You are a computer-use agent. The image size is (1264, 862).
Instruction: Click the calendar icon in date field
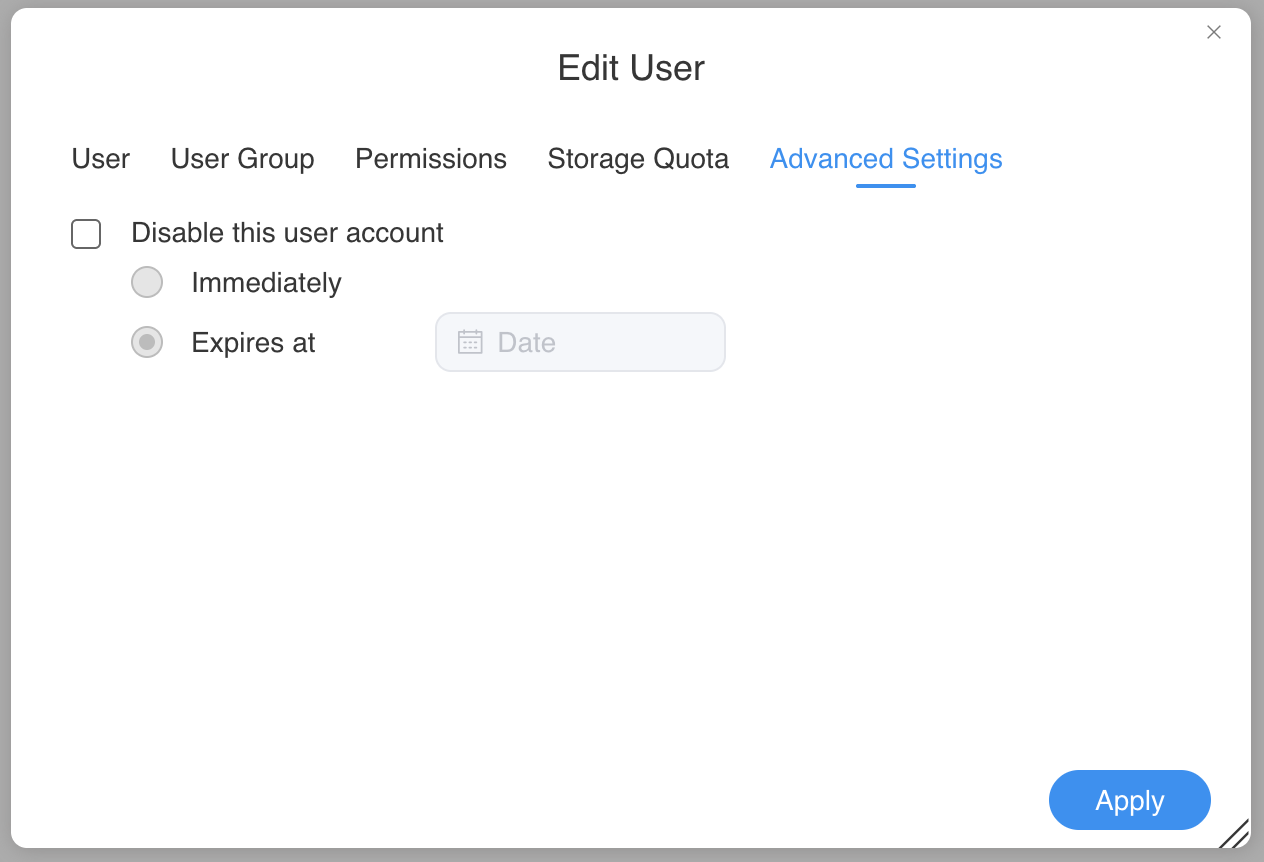click(470, 342)
